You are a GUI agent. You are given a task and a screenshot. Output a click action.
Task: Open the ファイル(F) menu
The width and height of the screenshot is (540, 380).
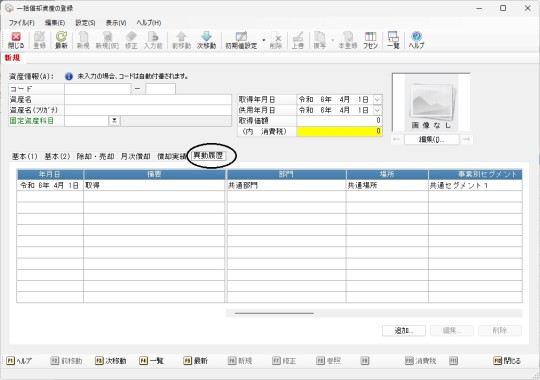tap(22, 23)
